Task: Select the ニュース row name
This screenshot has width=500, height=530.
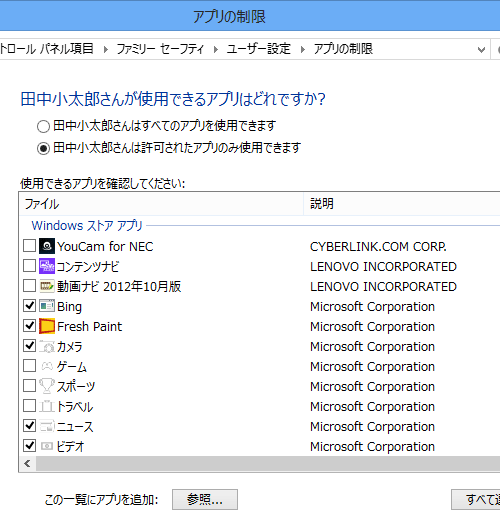Action: pos(74,427)
